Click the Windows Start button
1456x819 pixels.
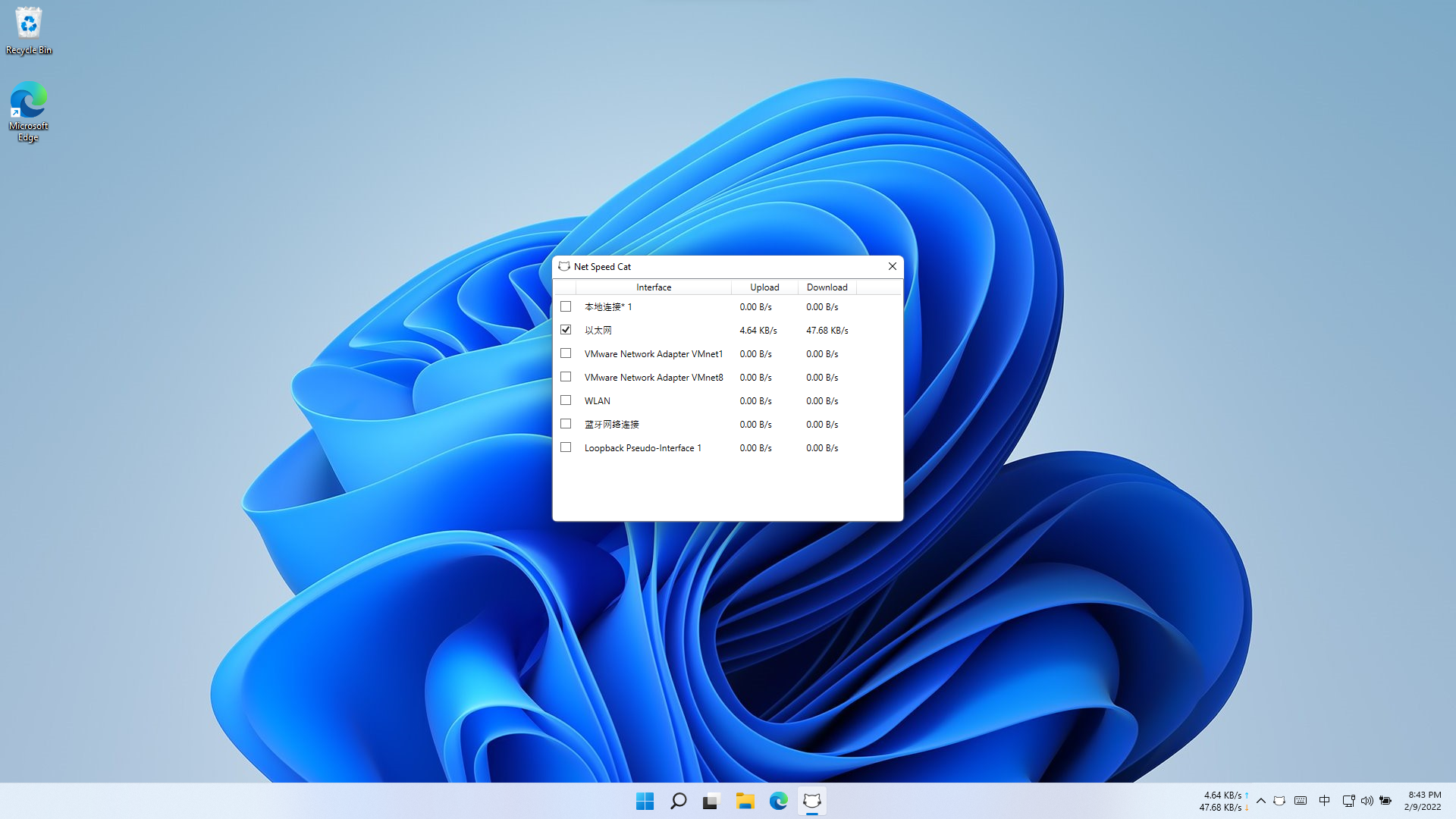click(x=645, y=801)
